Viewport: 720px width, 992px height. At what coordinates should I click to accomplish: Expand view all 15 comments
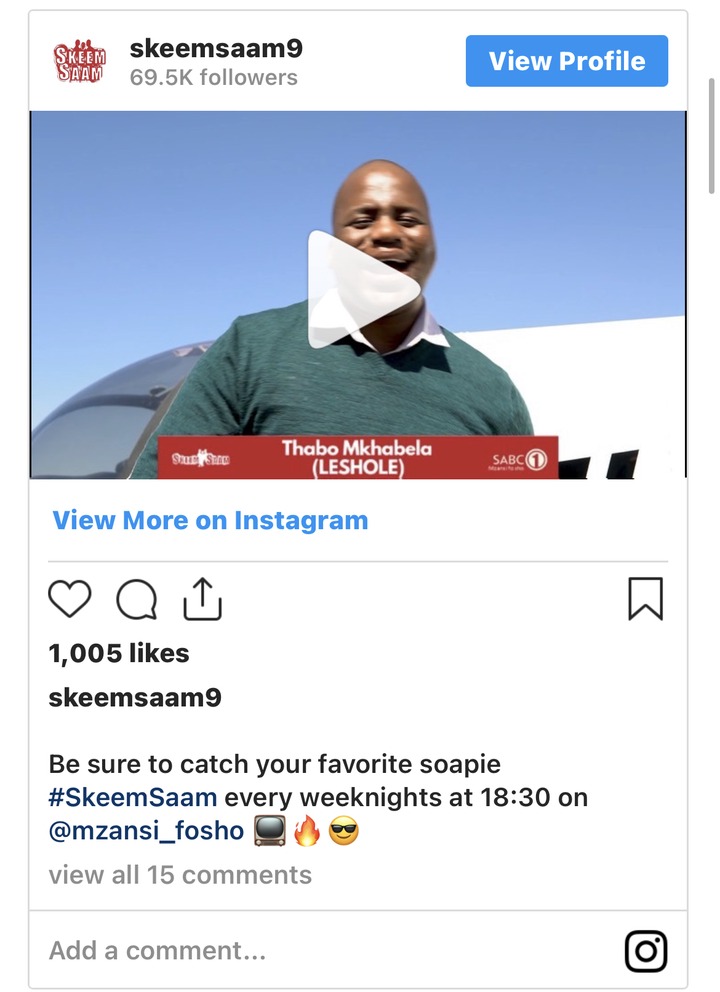[180, 875]
